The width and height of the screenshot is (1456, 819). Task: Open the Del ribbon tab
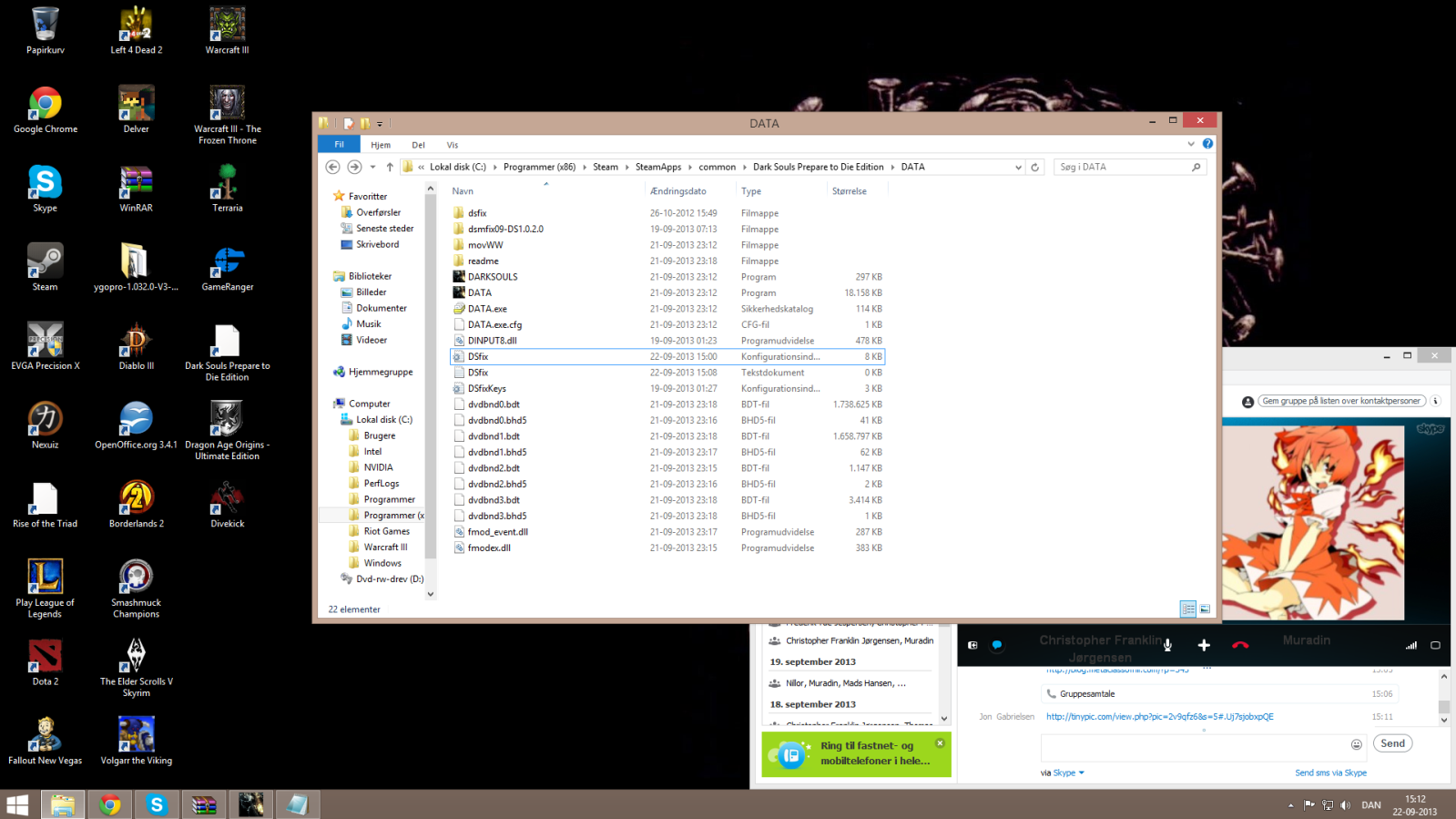418,145
